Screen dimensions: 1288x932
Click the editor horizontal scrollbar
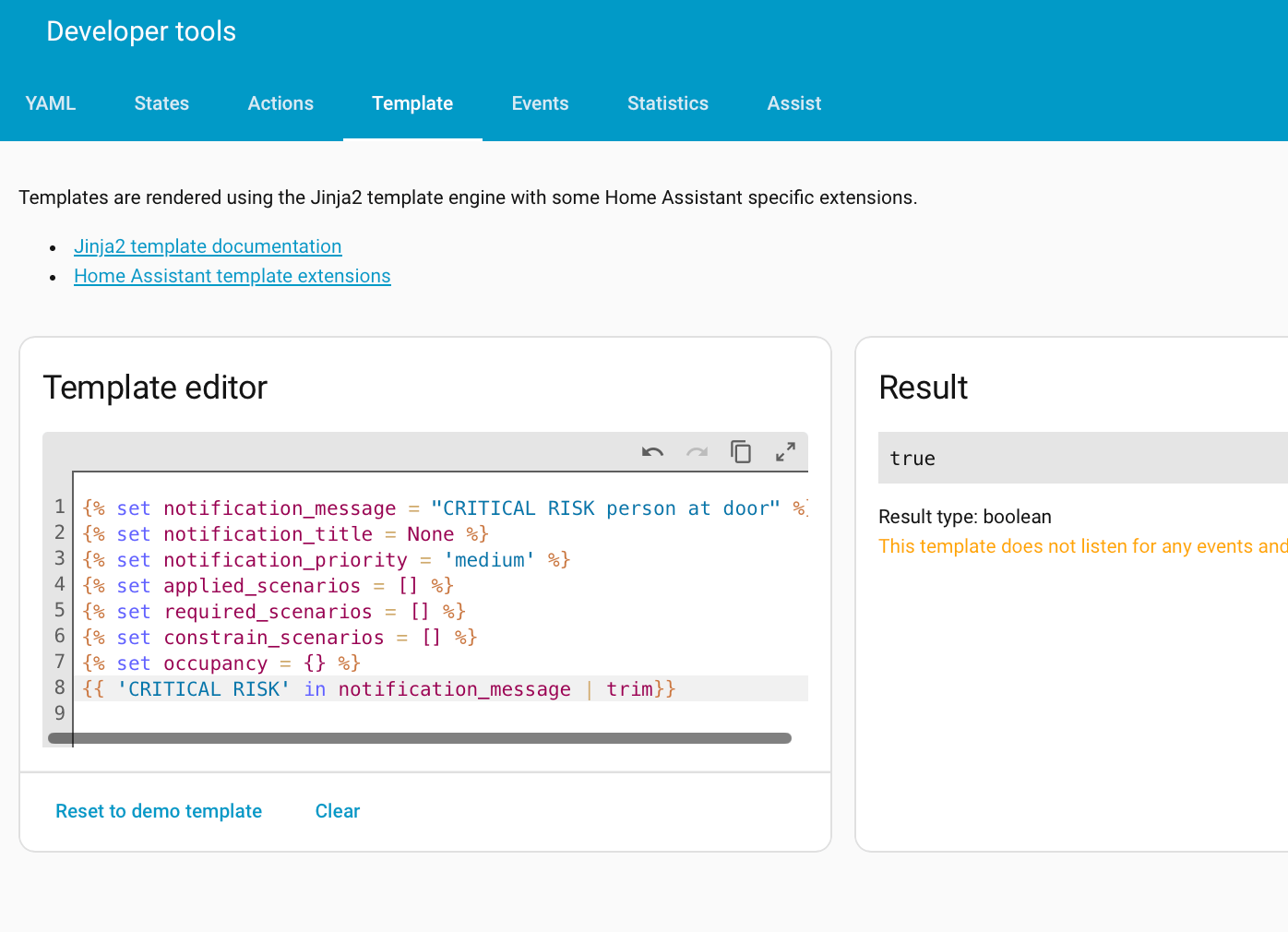click(420, 738)
